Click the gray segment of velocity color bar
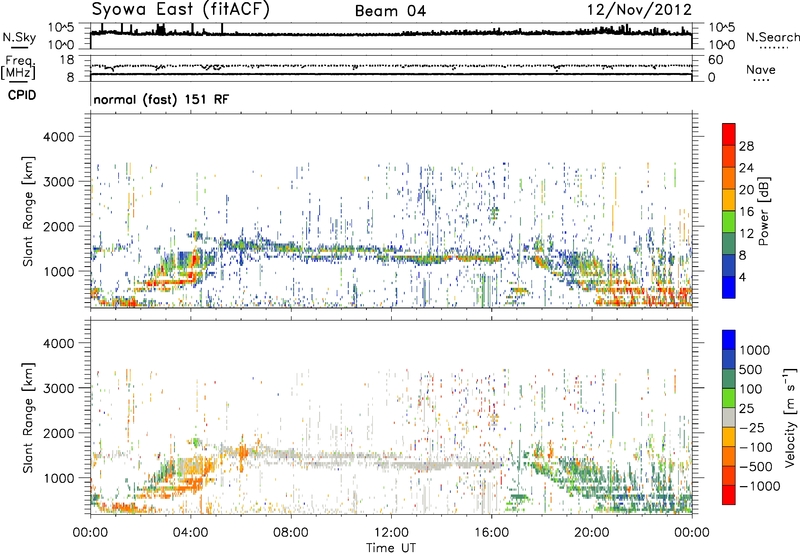800x554 pixels. pos(729,418)
